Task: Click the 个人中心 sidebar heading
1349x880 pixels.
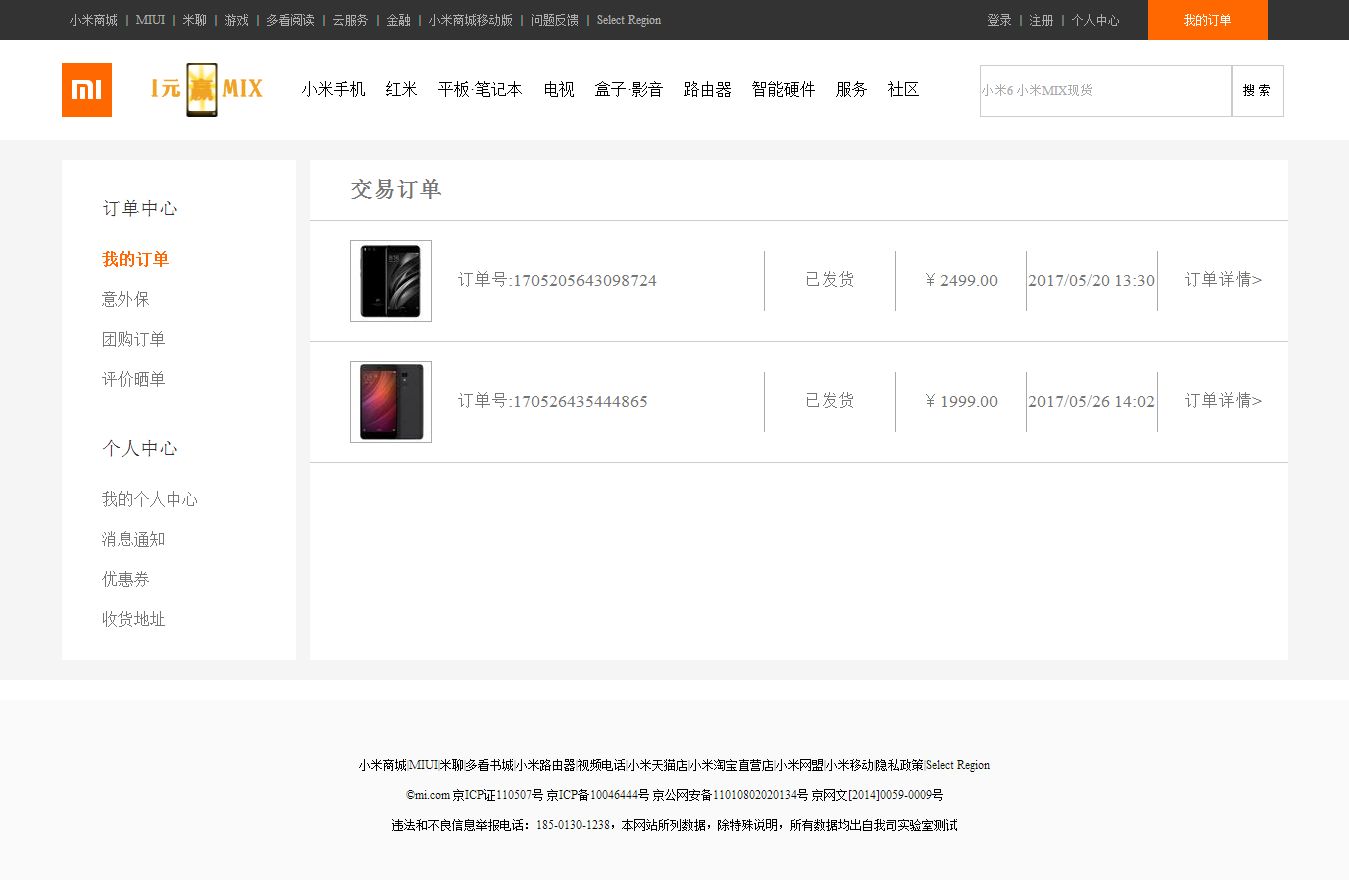Action: [140, 448]
